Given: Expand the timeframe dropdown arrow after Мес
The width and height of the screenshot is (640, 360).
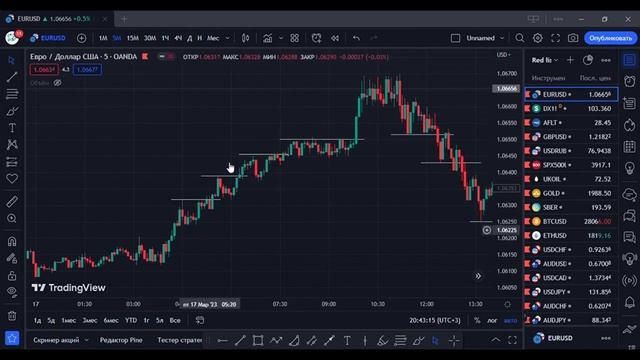Looking at the screenshot, I should [228, 38].
